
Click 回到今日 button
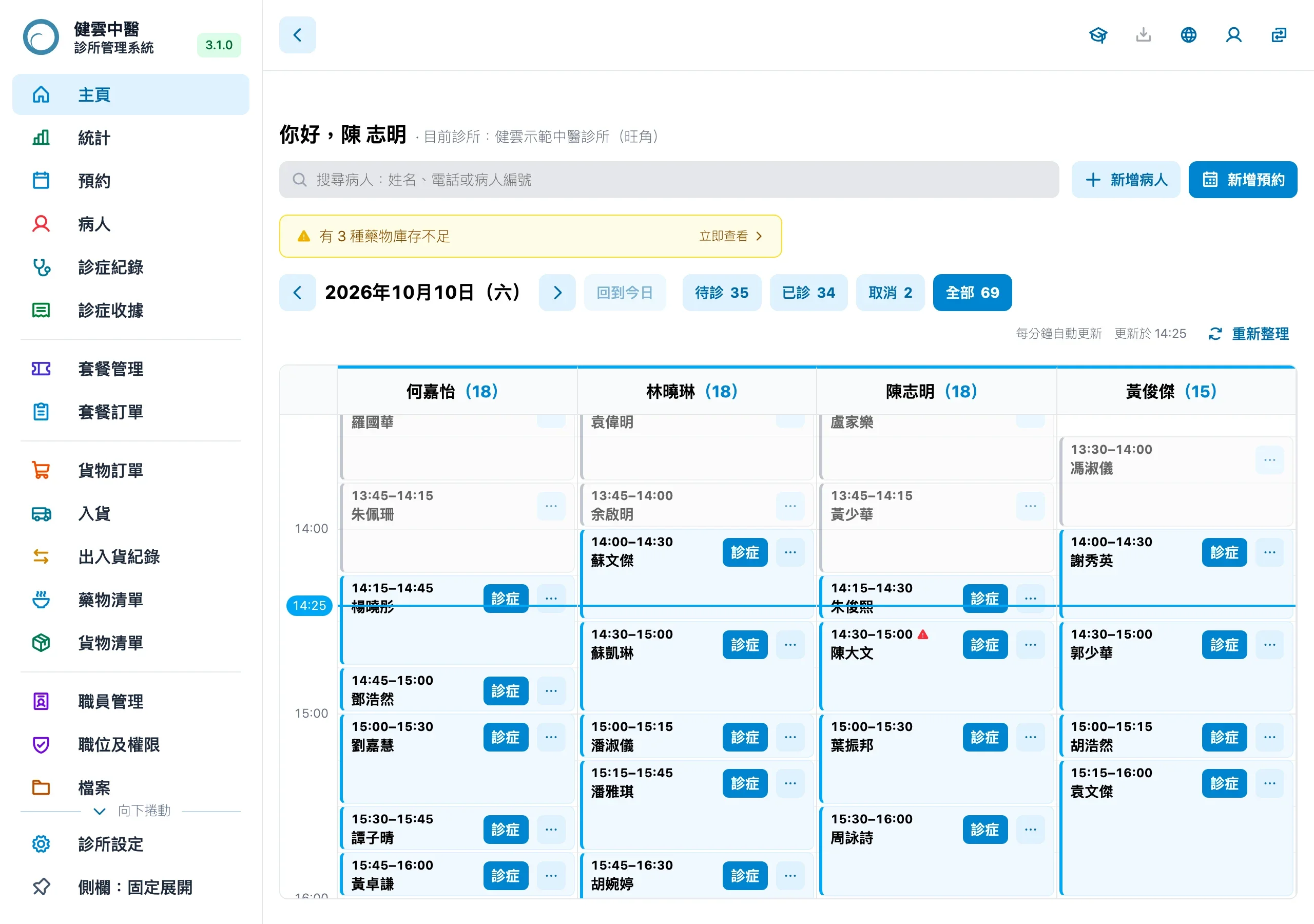624,293
